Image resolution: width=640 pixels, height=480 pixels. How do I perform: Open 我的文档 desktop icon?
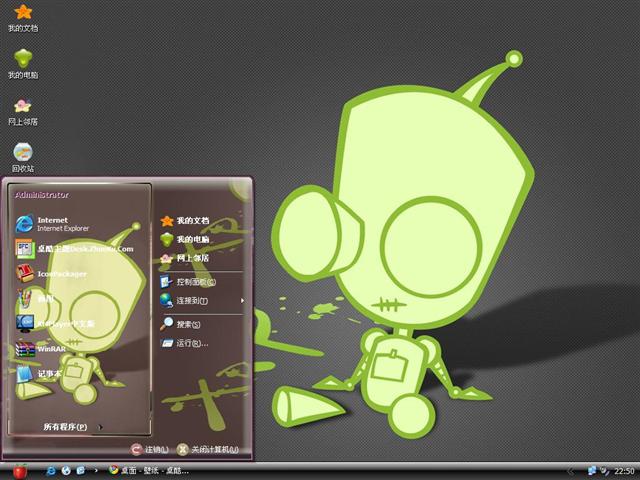tap(23, 18)
